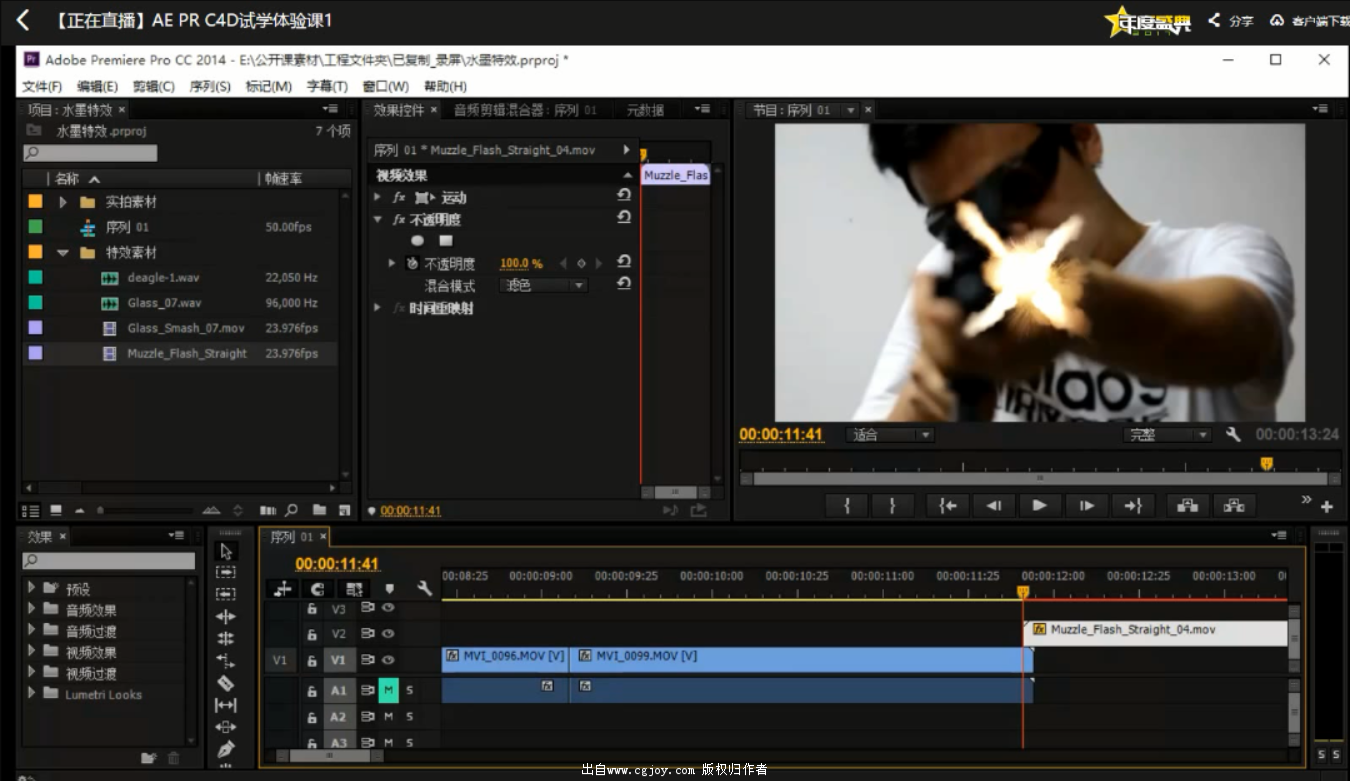Unmute the A1 audio track
The image size is (1350, 781).
[388, 690]
